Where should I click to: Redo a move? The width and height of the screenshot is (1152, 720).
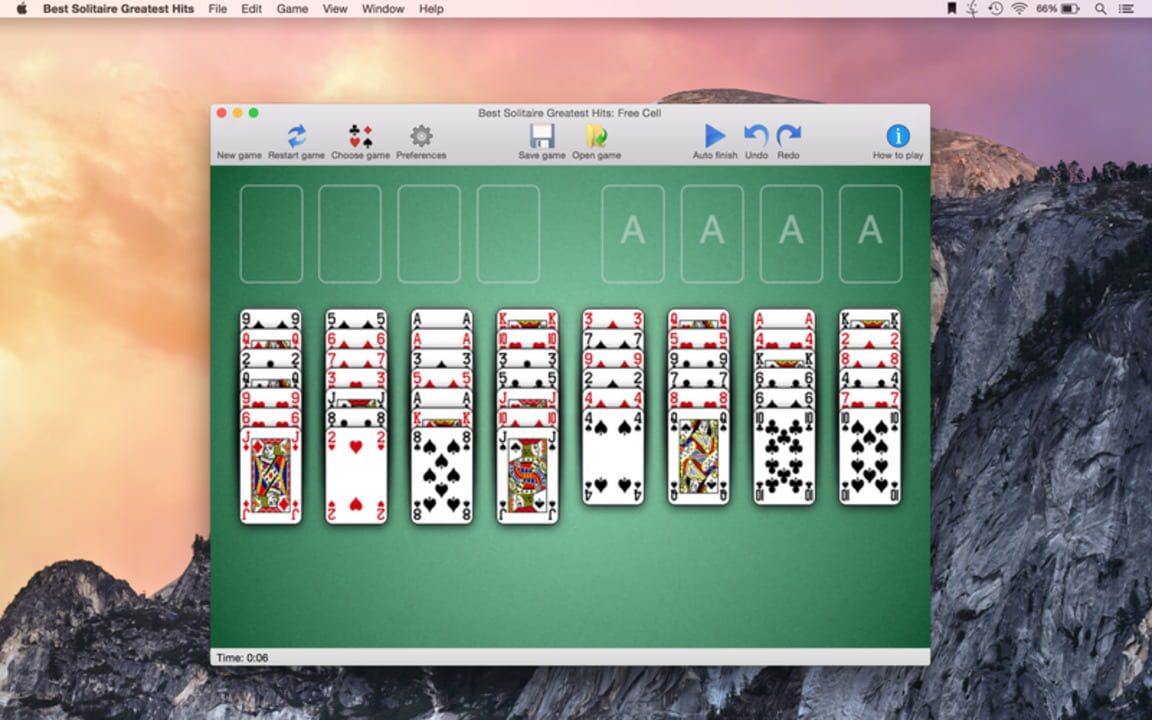point(789,134)
